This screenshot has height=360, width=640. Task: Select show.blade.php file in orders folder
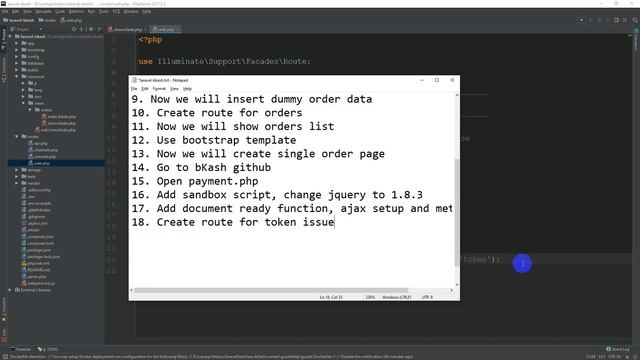58,123
